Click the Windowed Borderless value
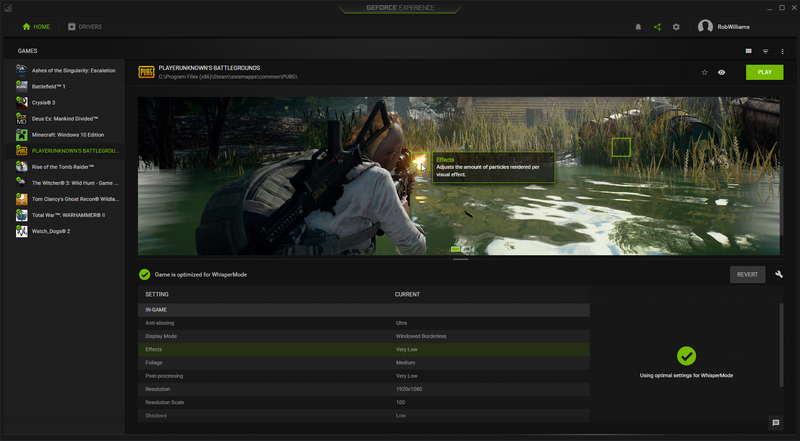 pos(421,336)
